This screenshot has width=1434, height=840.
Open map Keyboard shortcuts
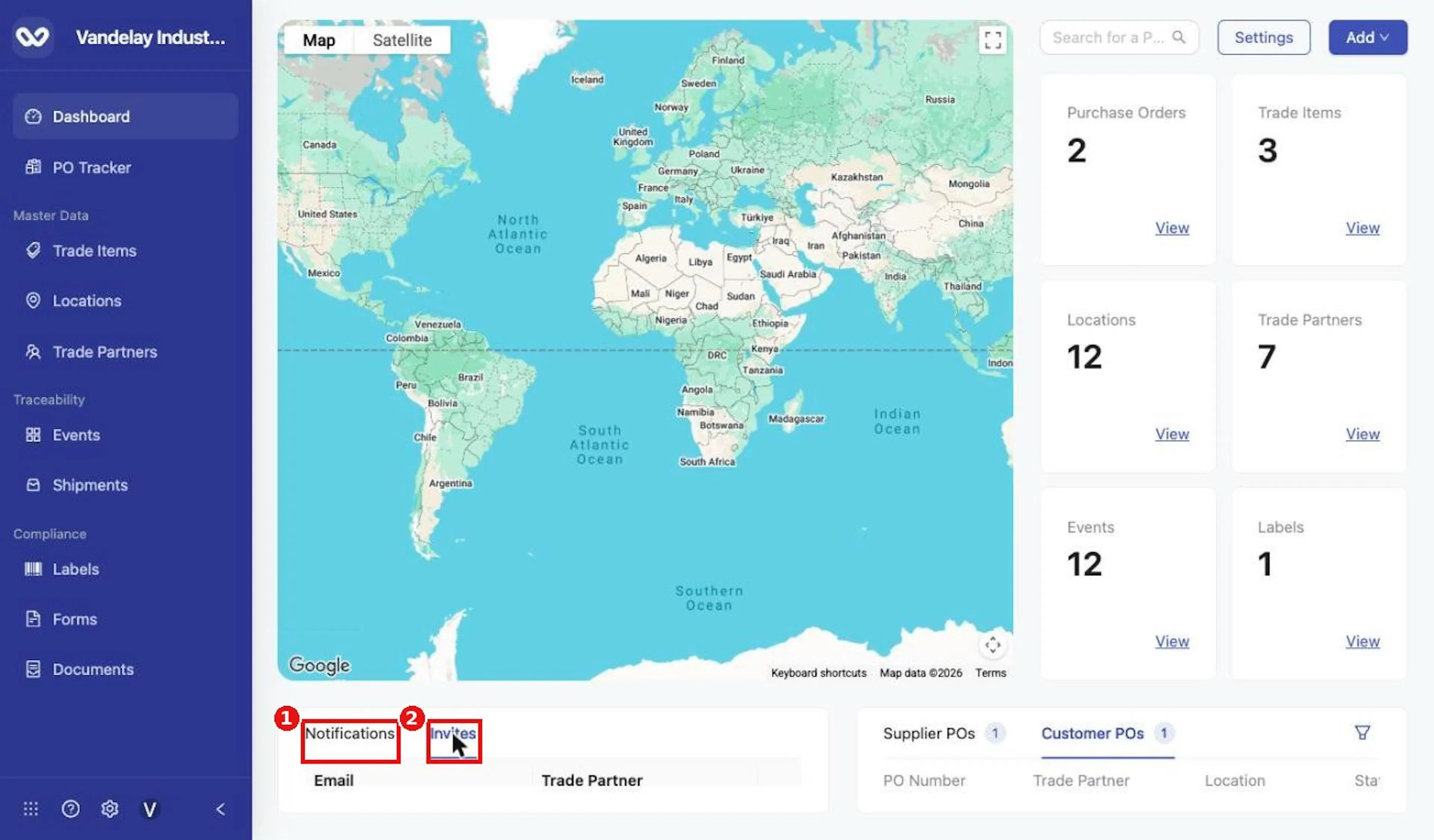pyautogui.click(x=819, y=673)
